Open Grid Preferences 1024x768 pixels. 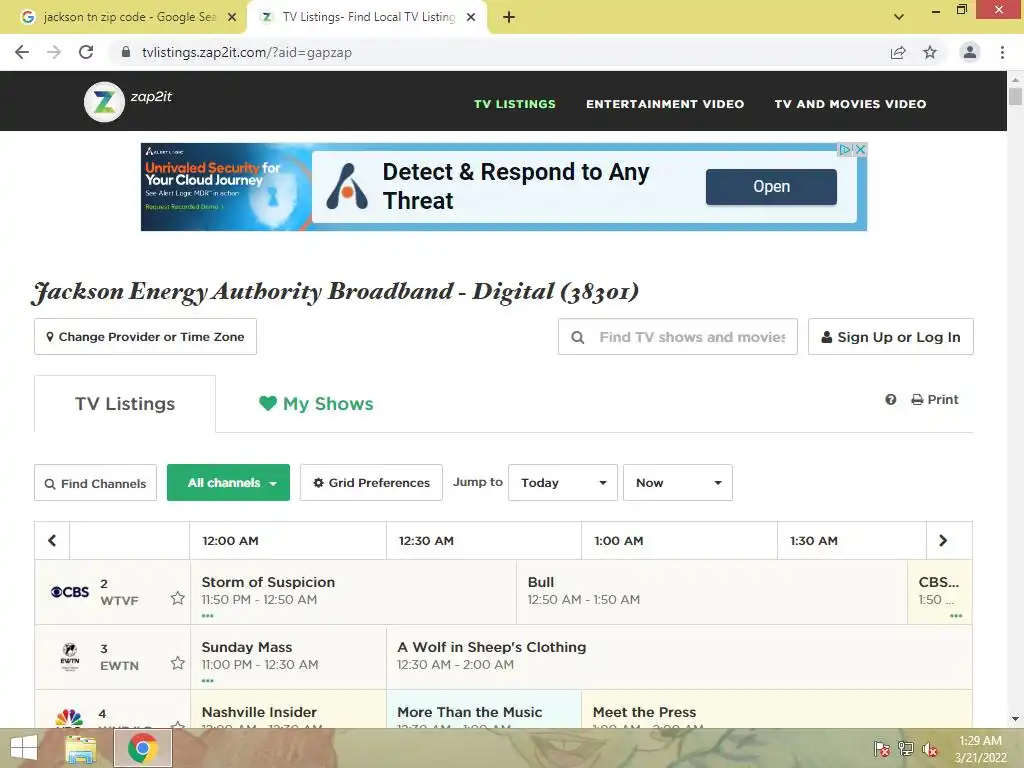[x=371, y=483]
